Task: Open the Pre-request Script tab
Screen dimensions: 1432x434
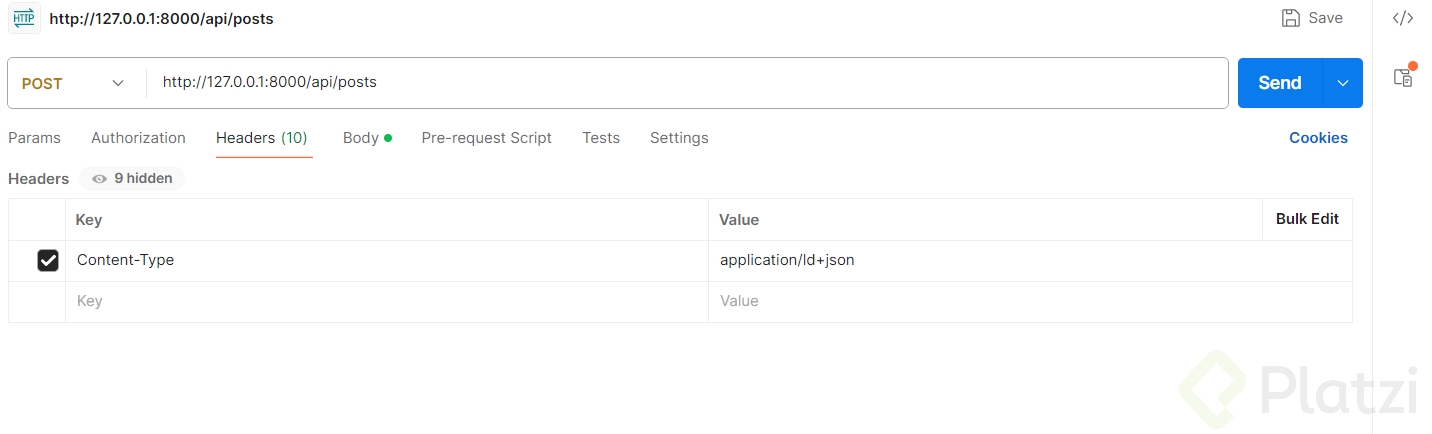Action: pyautogui.click(x=486, y=138)
